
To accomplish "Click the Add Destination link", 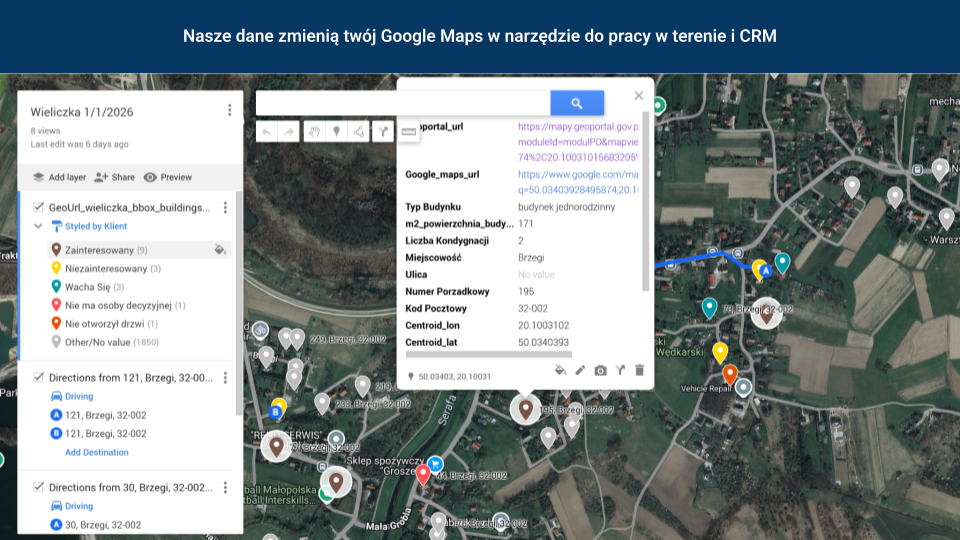I will (97, 452).
